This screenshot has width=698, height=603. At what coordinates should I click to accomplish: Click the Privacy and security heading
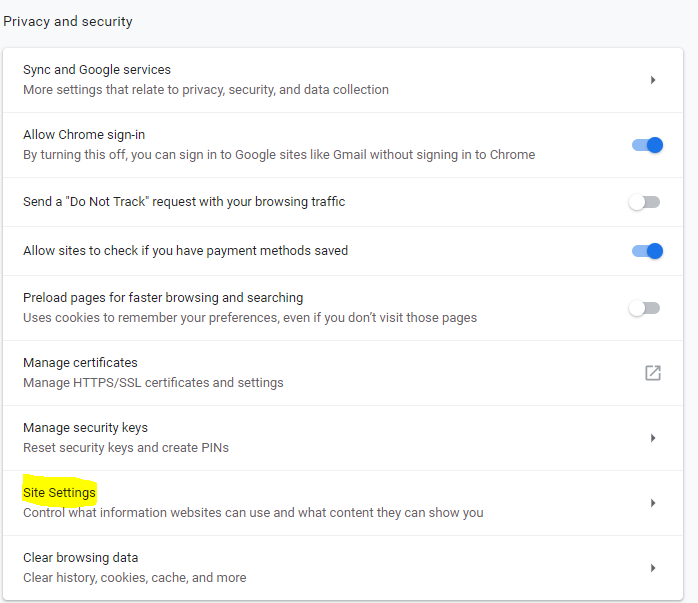click(x=68, y=21)
